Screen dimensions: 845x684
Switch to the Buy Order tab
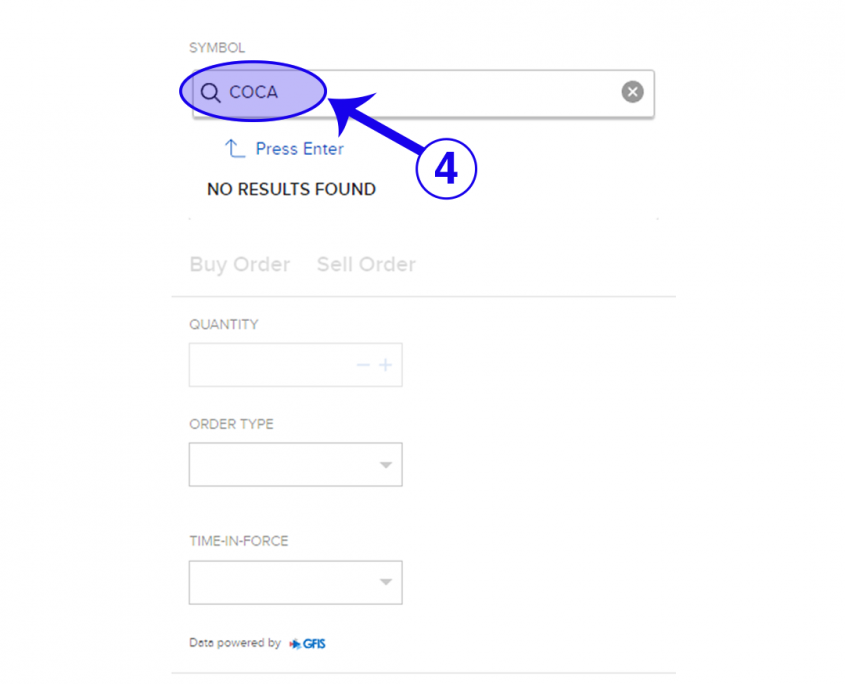tap(240, 265)
